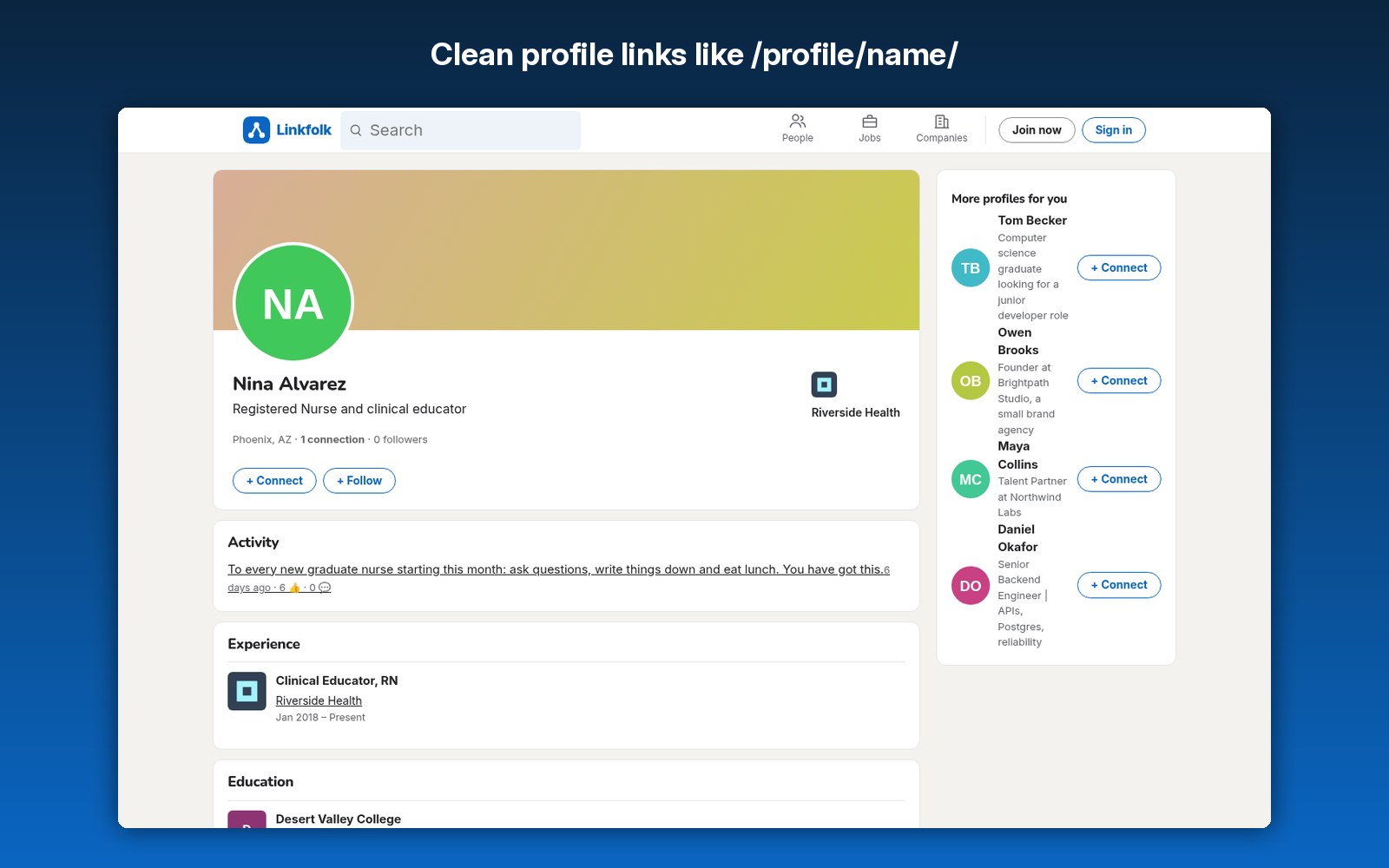
Task: Click the Riverside Health logo in Experience
Action: [247, 691]
